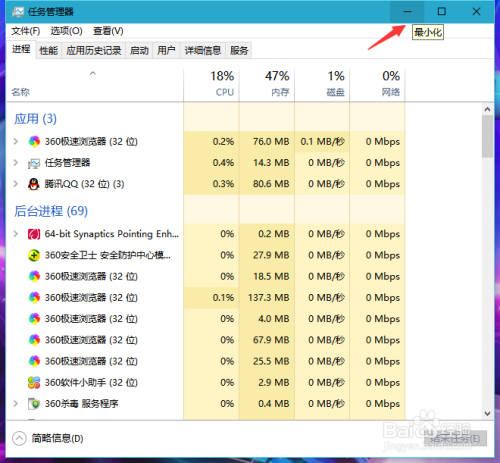Screen dimensions: 500x463
Task: Expand the 360极速浏览器 app entry
Action: pyautogui.click(x=16, y=141)
